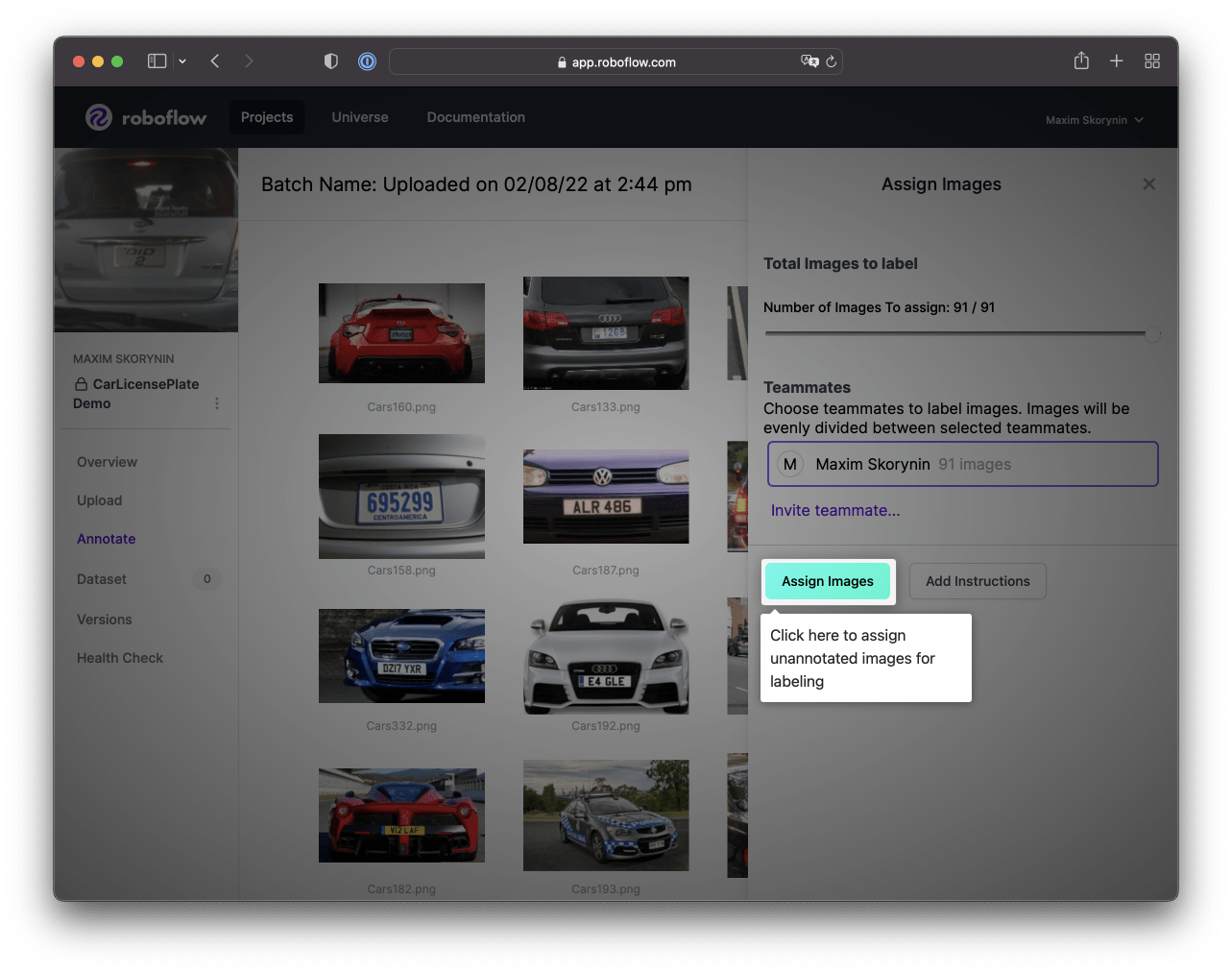Open the Universe tab
Viewport: 1232px width, 972px height.
360,117
